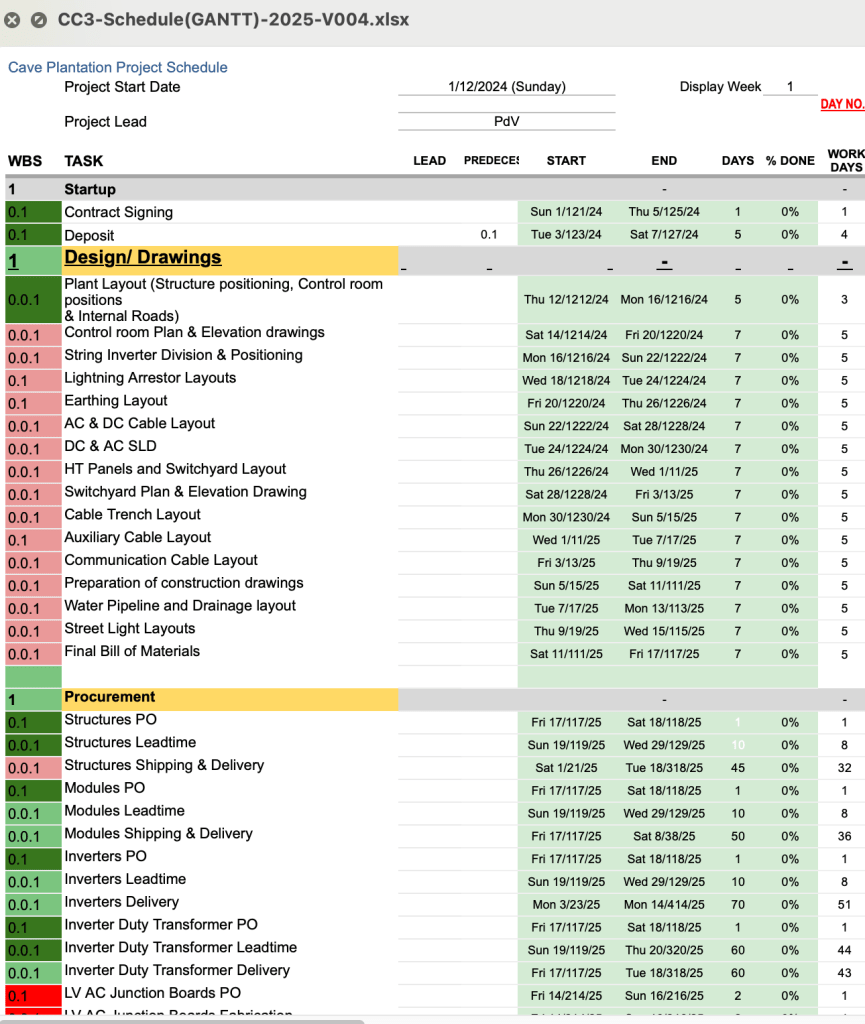
Task: Click the red DAY NO. label
Action: 841,104
